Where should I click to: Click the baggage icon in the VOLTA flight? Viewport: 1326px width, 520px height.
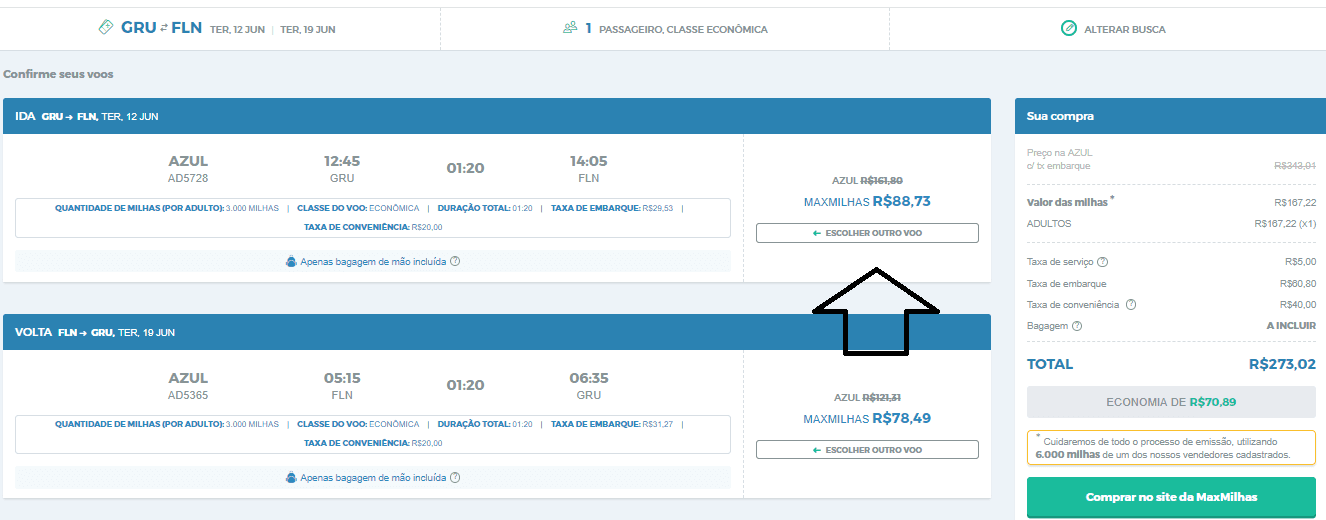(x=291, y=478)
